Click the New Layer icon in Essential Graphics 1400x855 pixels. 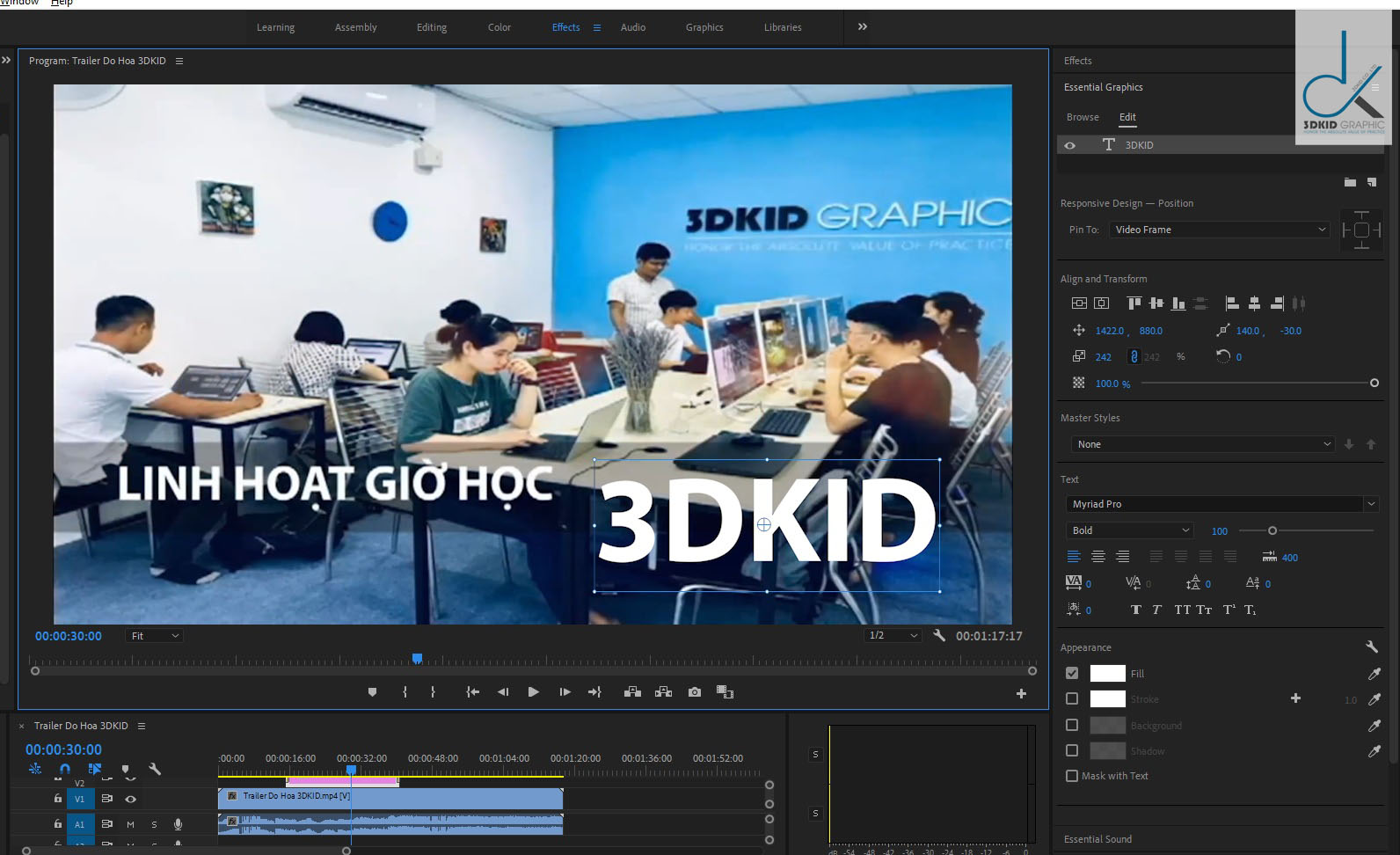pos(1372,182)
